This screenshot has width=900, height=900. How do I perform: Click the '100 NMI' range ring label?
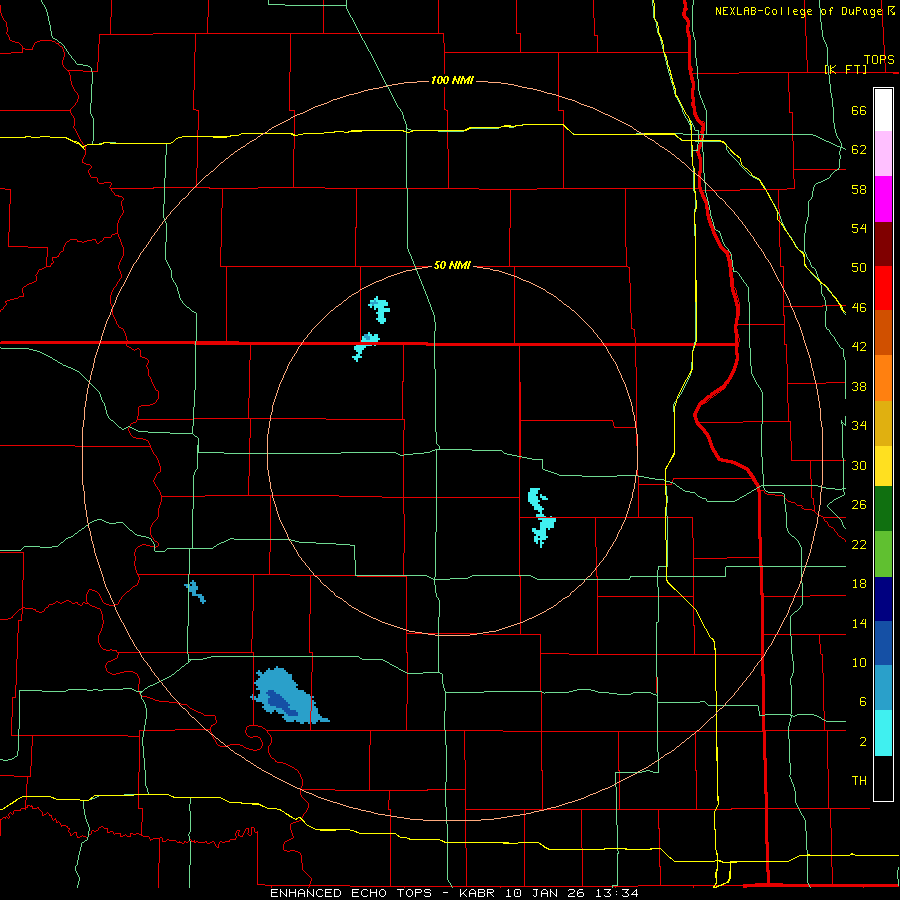452,80
